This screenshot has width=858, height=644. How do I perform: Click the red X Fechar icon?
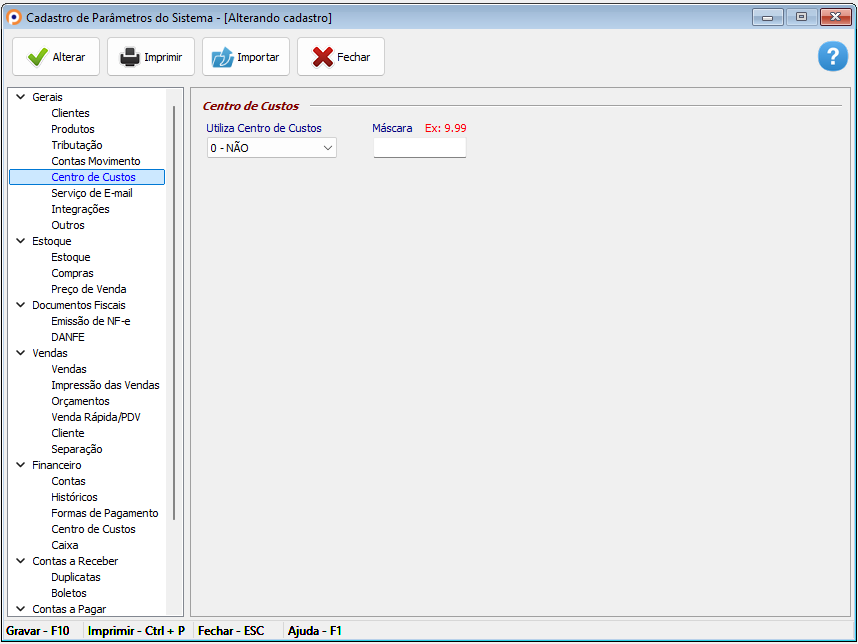(x=322, y=57)
